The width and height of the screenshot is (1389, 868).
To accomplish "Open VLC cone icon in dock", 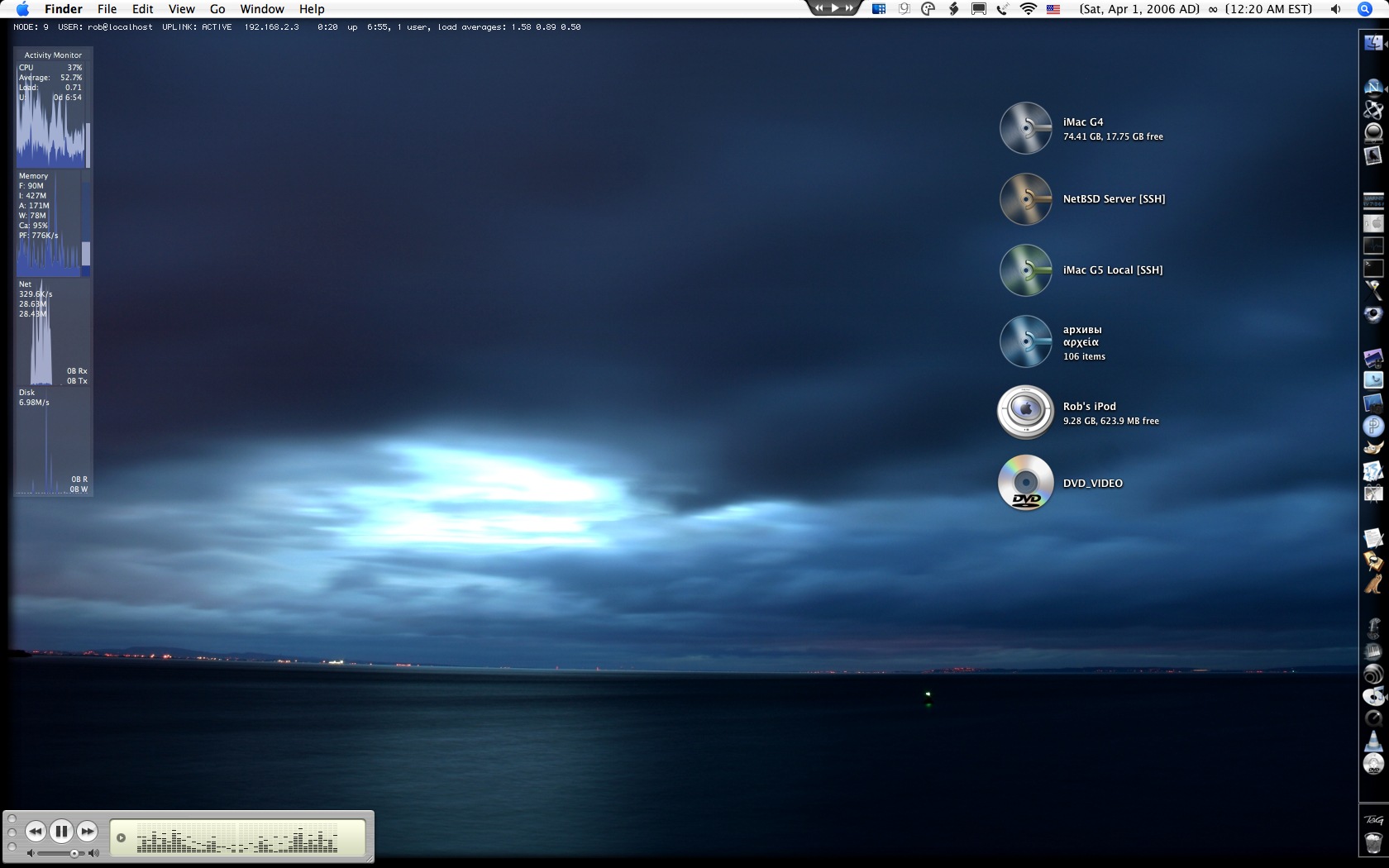I will 1372,742.
